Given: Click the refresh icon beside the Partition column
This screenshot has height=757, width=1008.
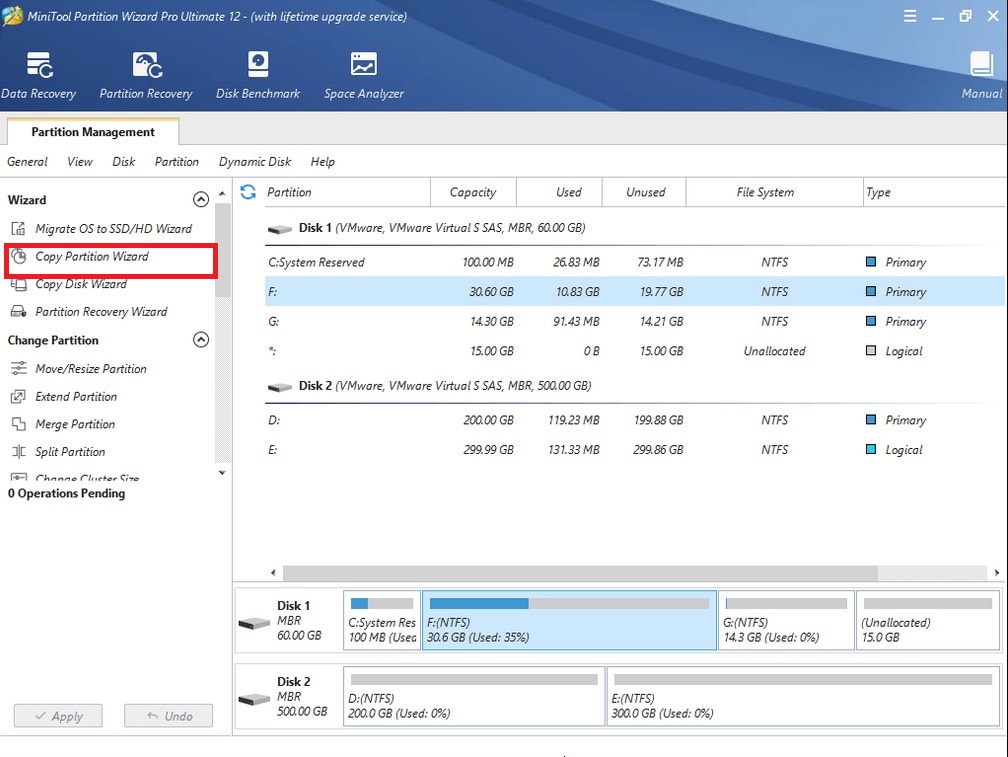Looking at the screenshot, I should [x=248, y=191].
